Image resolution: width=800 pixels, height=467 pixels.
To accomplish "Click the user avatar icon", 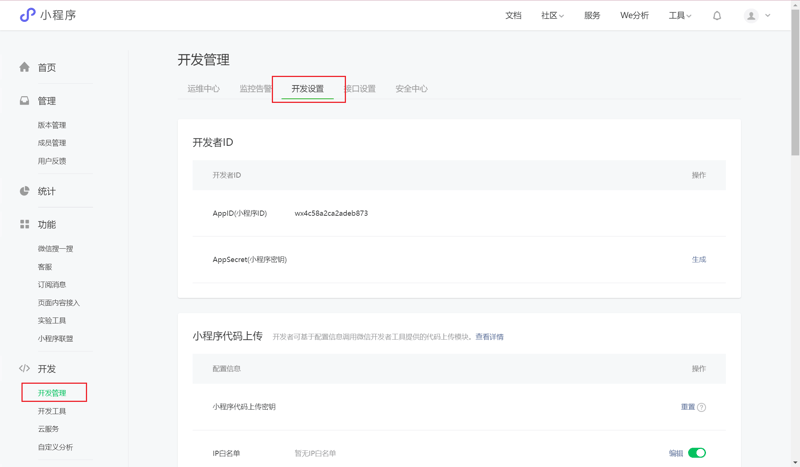I will [x=751, y=16].
